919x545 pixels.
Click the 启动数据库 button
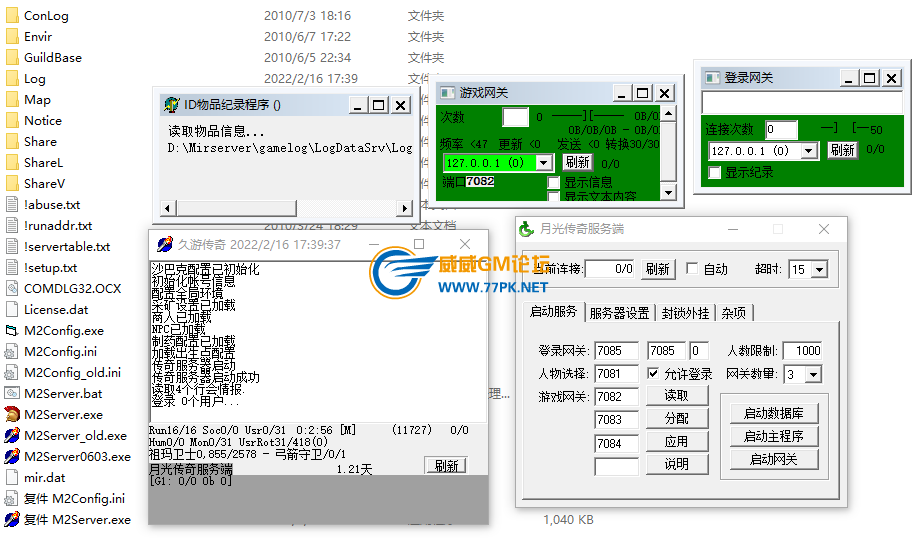pyautogui.click(x=780, y=413)
